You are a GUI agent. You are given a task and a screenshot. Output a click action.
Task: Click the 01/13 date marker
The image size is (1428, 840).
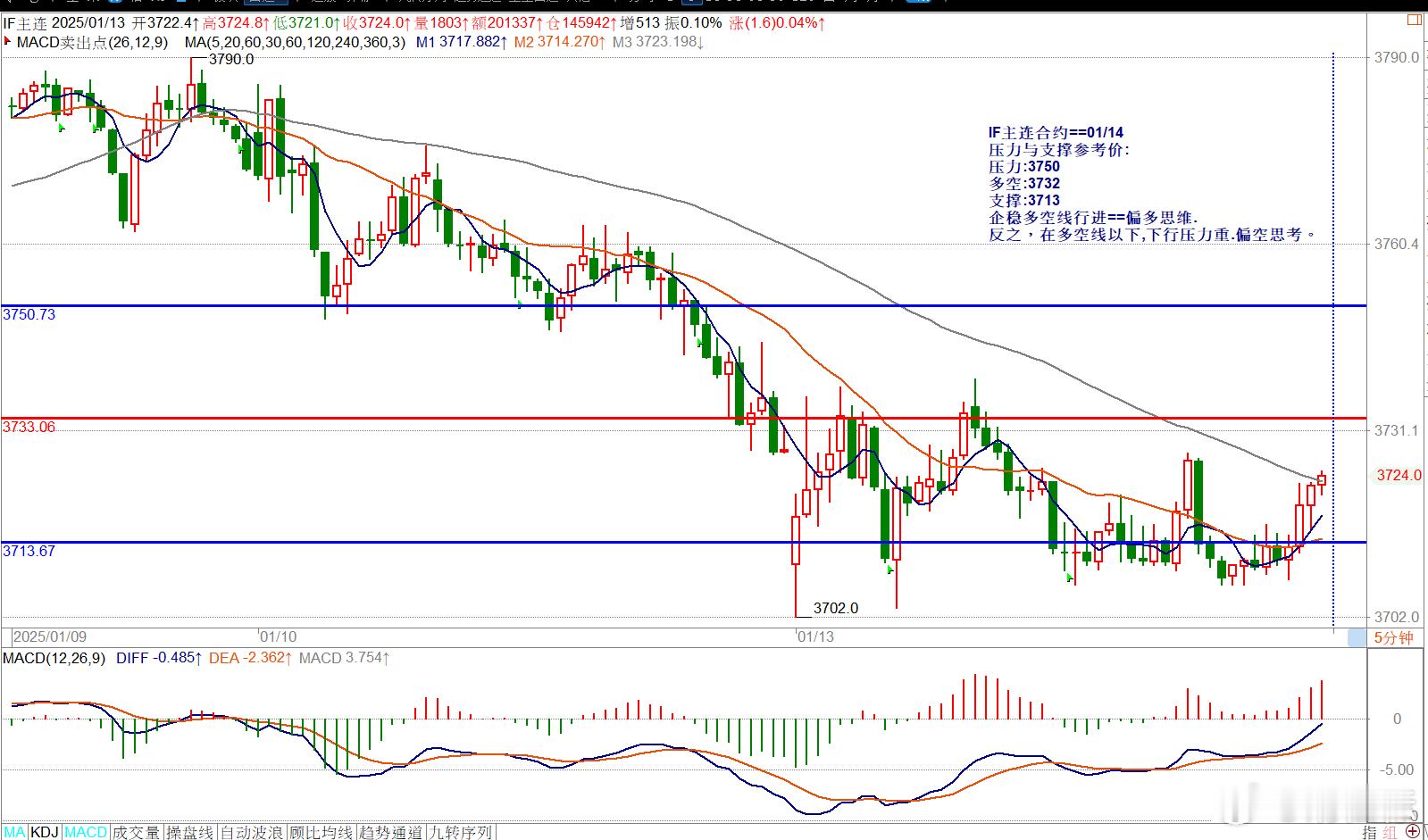point(815,636)
